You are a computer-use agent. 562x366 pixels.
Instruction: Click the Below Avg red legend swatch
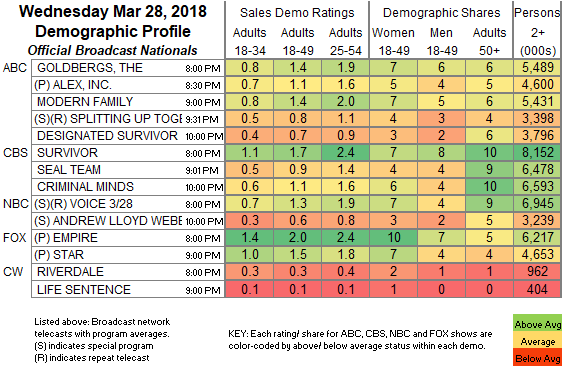537,358
